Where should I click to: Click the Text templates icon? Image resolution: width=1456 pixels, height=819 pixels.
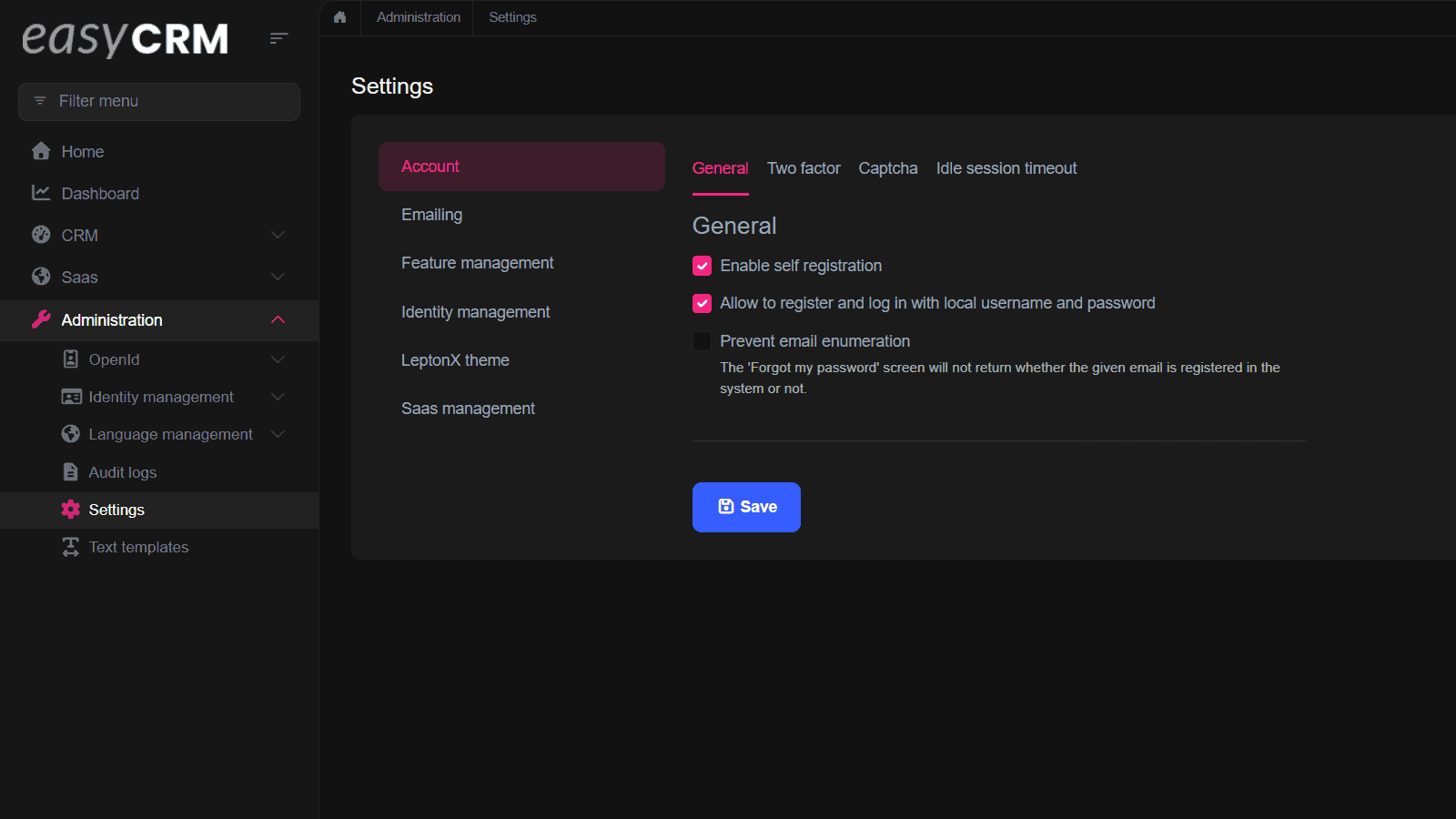(x=71, y=547)
